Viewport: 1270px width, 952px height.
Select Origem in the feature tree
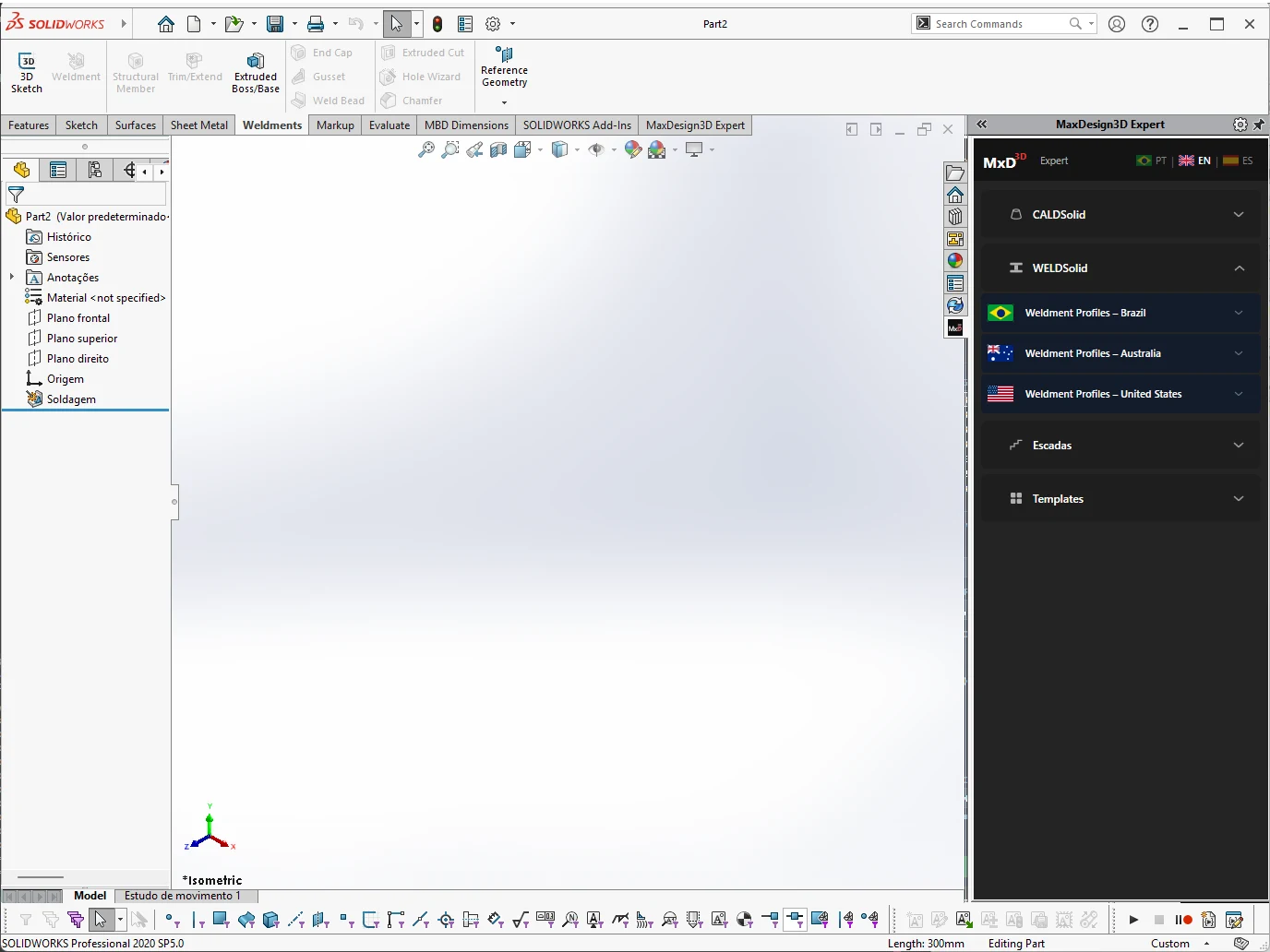point(66,379)
